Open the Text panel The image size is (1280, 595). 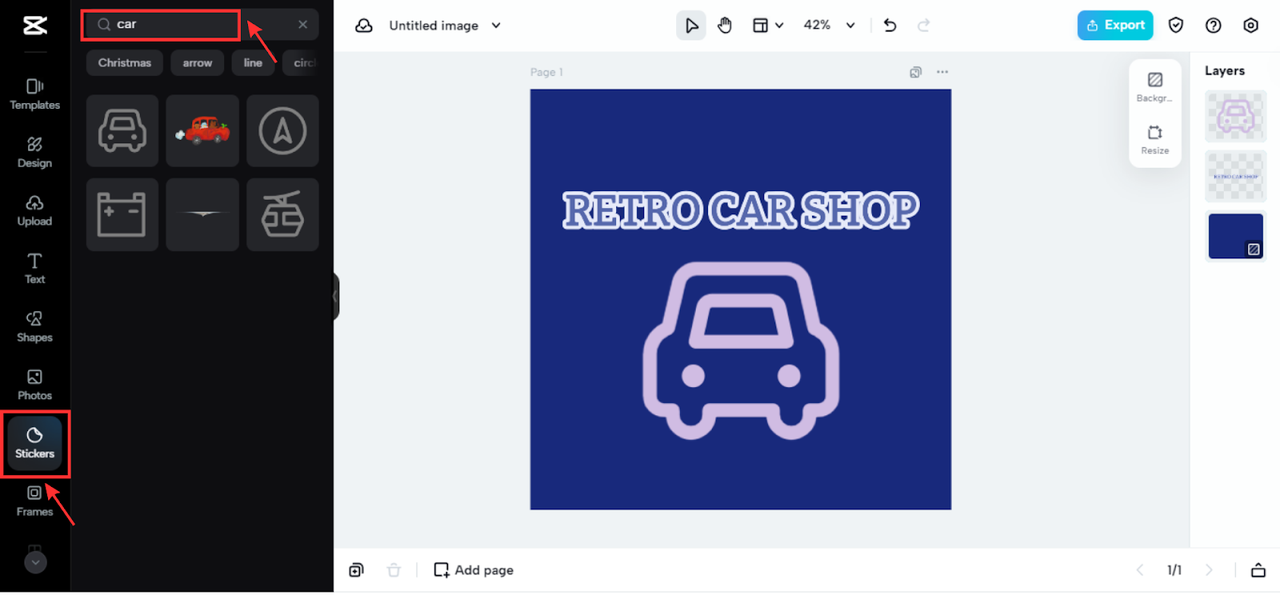[35, 268]
